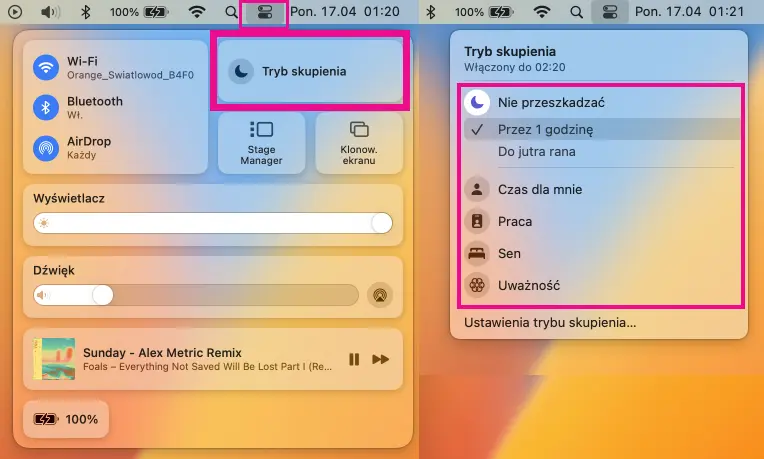Screen dimensions: 764x459
Task: Select the Praca focus mode
Action: point(515,221)
